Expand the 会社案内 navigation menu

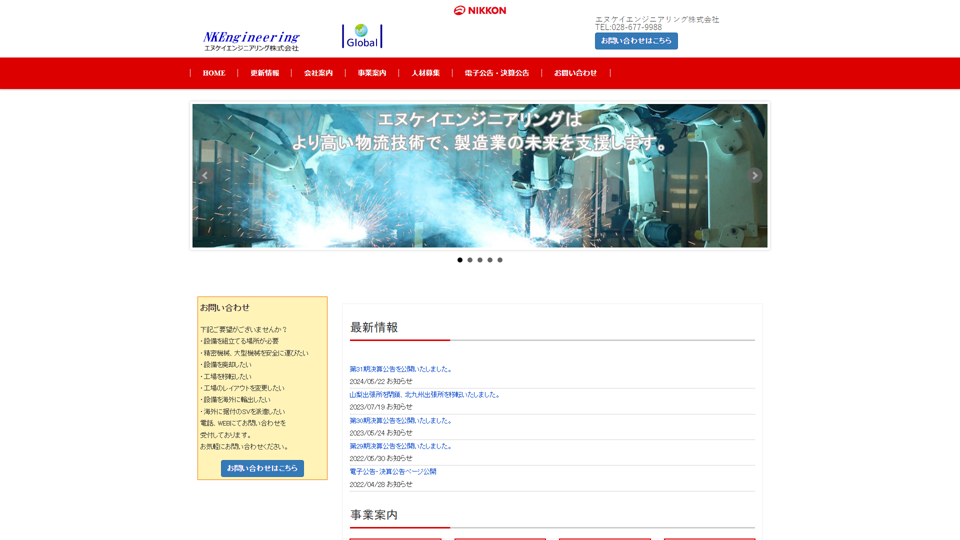click(x=318, y=73)
